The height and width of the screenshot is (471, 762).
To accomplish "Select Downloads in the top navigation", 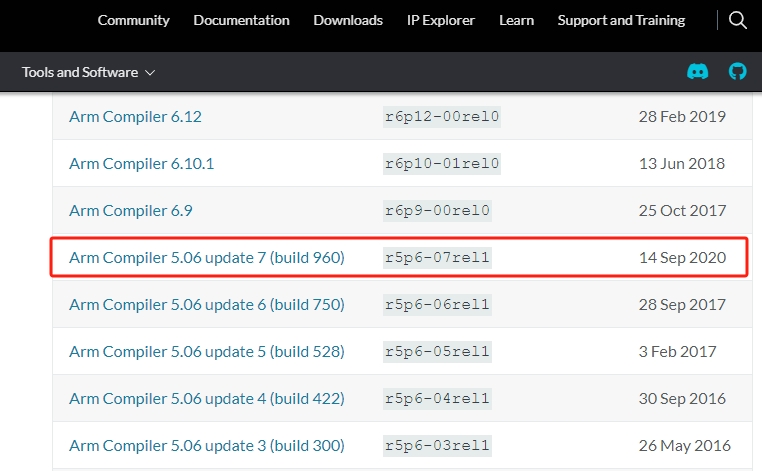I will pos(348,20).
